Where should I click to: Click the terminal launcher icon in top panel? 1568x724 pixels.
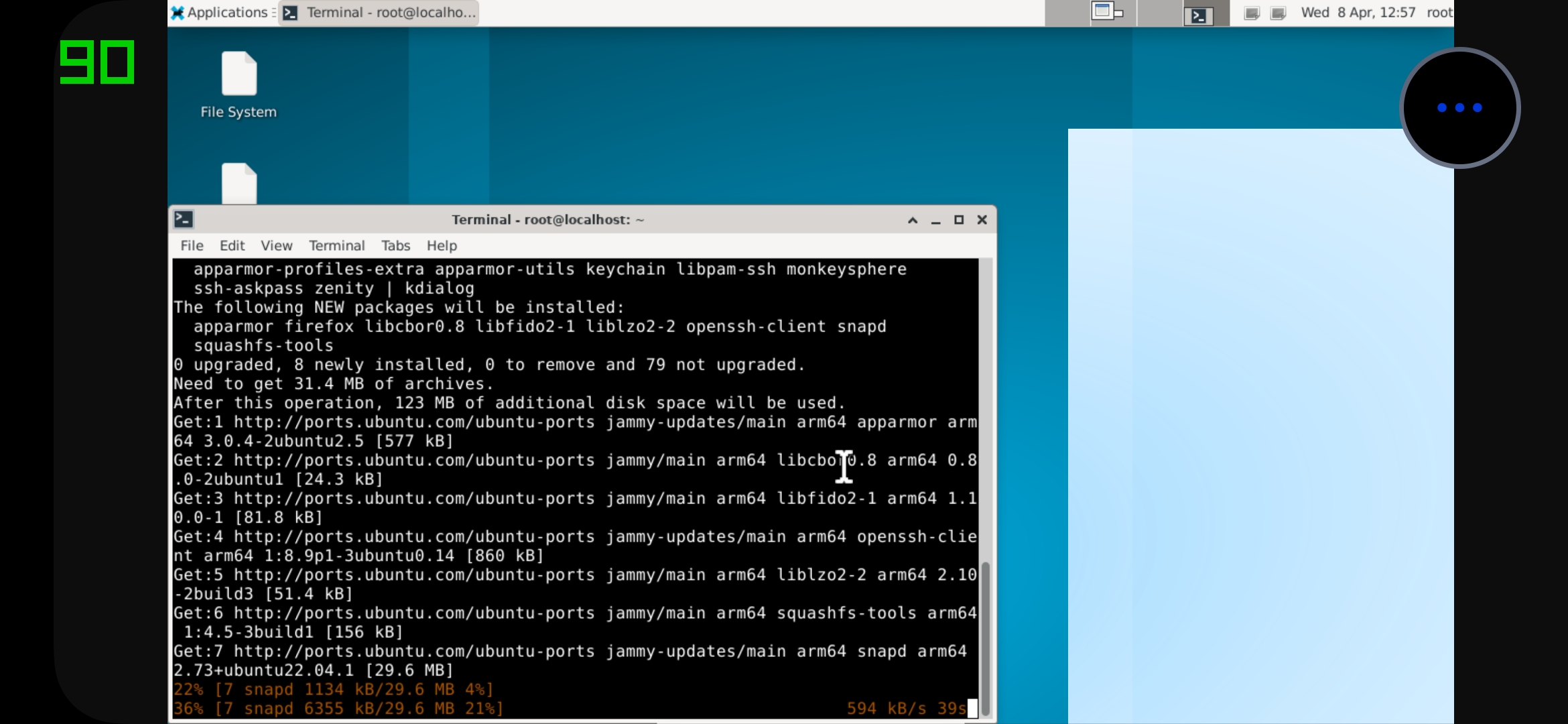point(1199,15)
